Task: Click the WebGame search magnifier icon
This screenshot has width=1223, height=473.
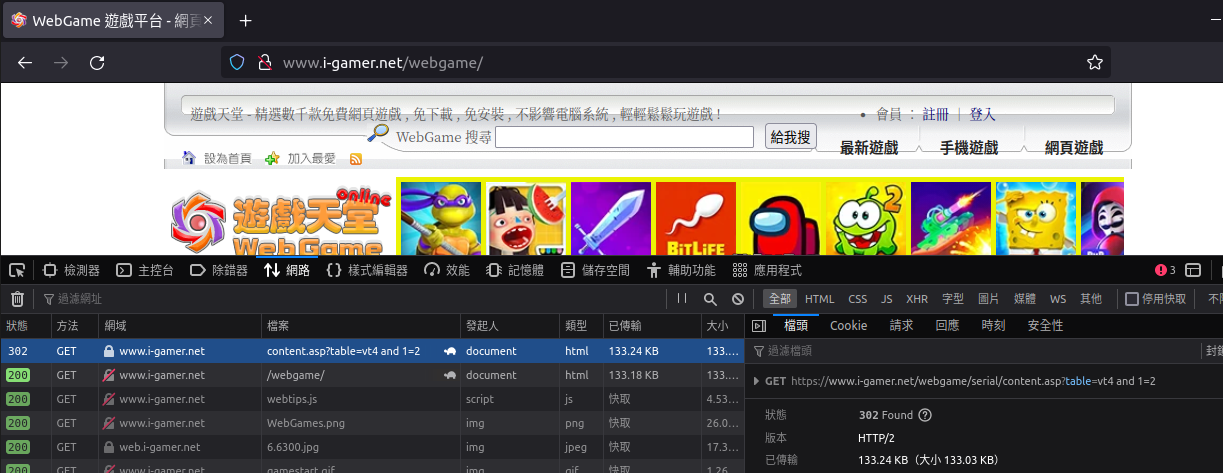Action: point(378,133)
